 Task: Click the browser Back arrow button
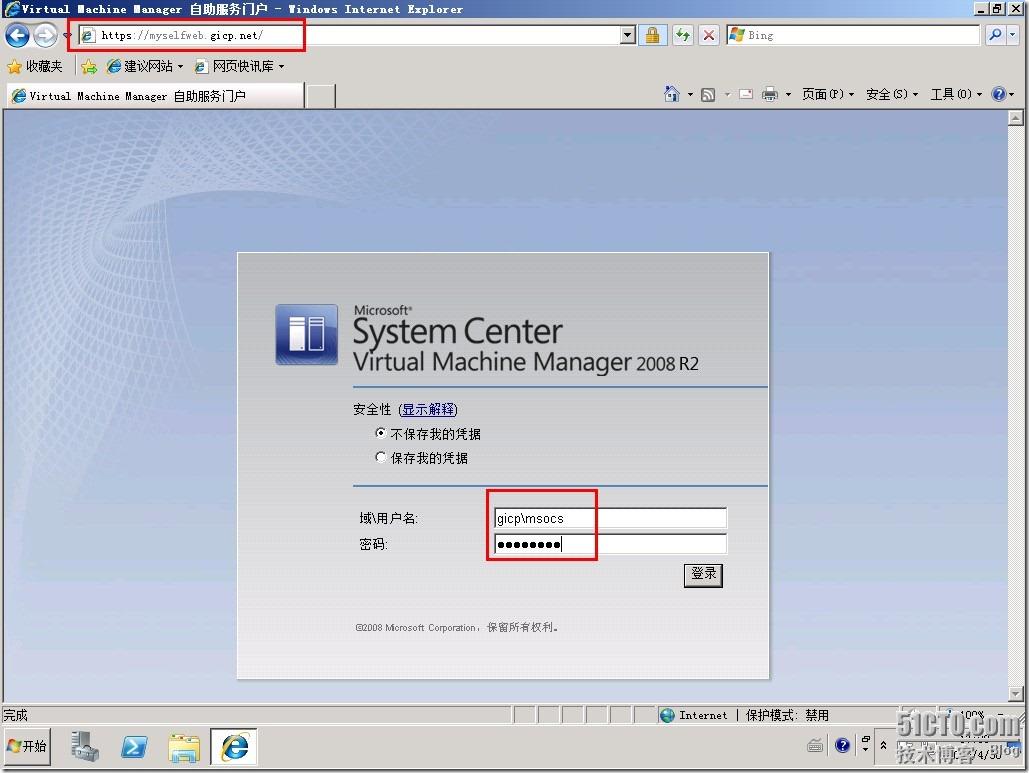(x=18, y=35)
